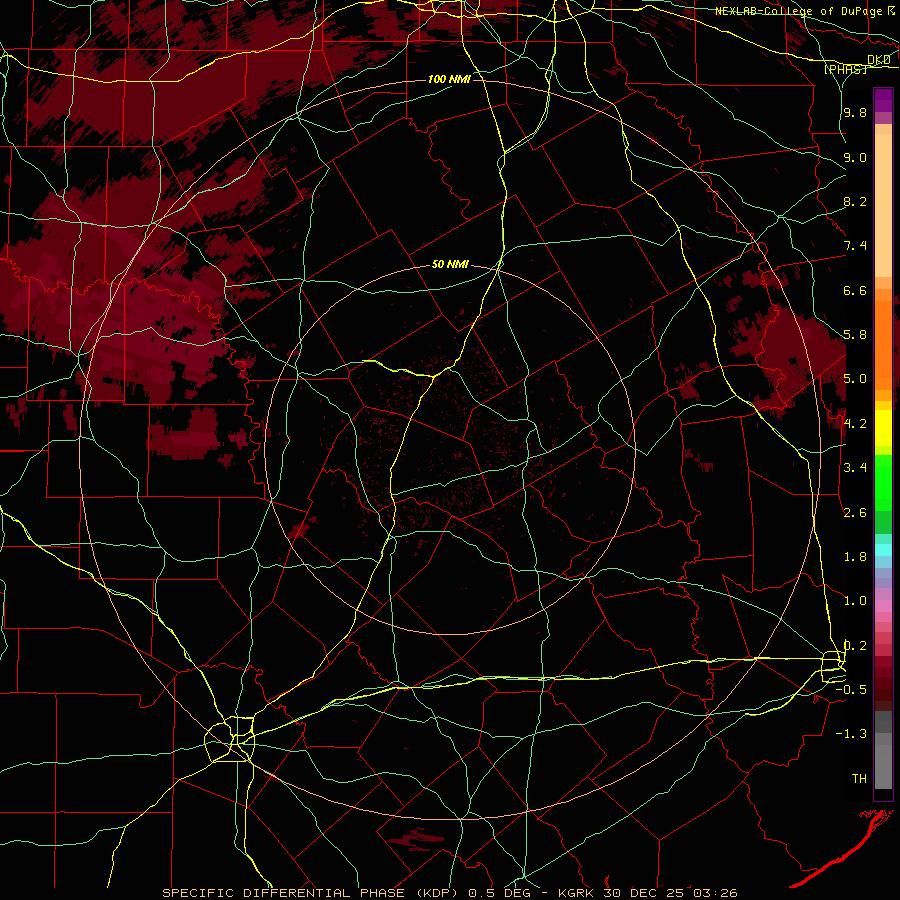This screenshot has width=900, height=900.
Task: Click the 100 NMI range ring label
Action: coord(449,79)
